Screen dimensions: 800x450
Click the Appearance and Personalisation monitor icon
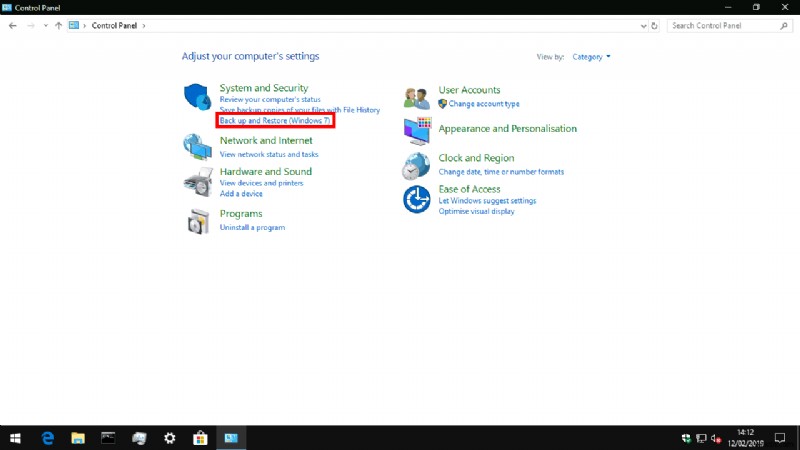(x=417, y=131)
